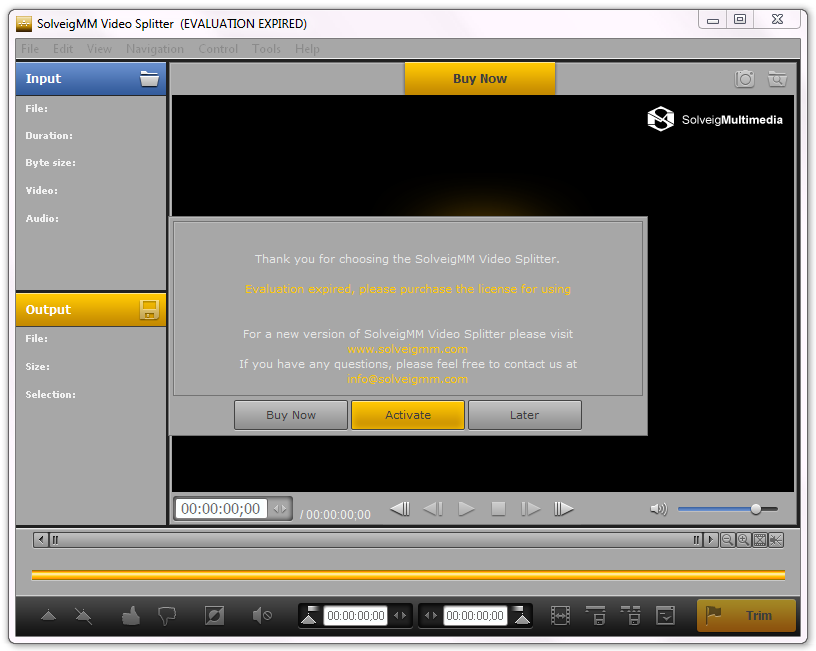Step back one frame
The height and width of the screenshot is (651, 816).
[x=433, y=508]
